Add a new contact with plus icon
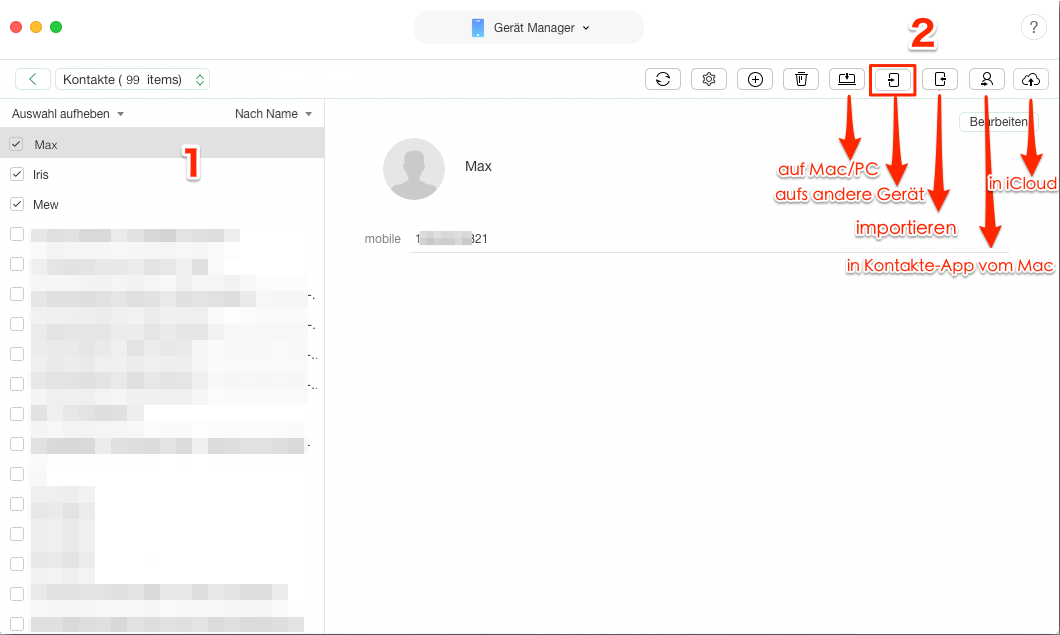 [x=755, y=80]
